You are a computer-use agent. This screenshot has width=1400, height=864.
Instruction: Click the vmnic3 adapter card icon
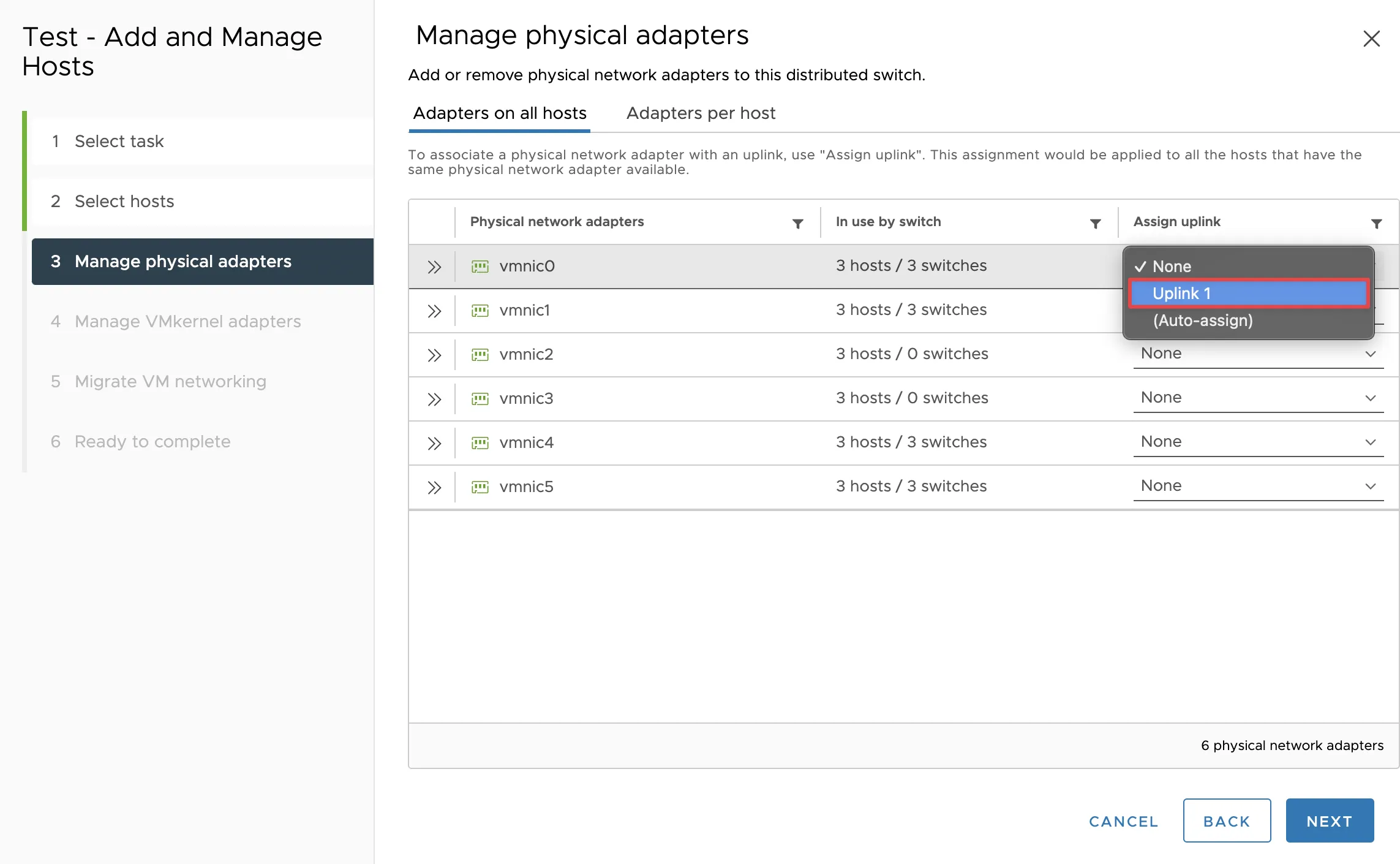point(480,399)
